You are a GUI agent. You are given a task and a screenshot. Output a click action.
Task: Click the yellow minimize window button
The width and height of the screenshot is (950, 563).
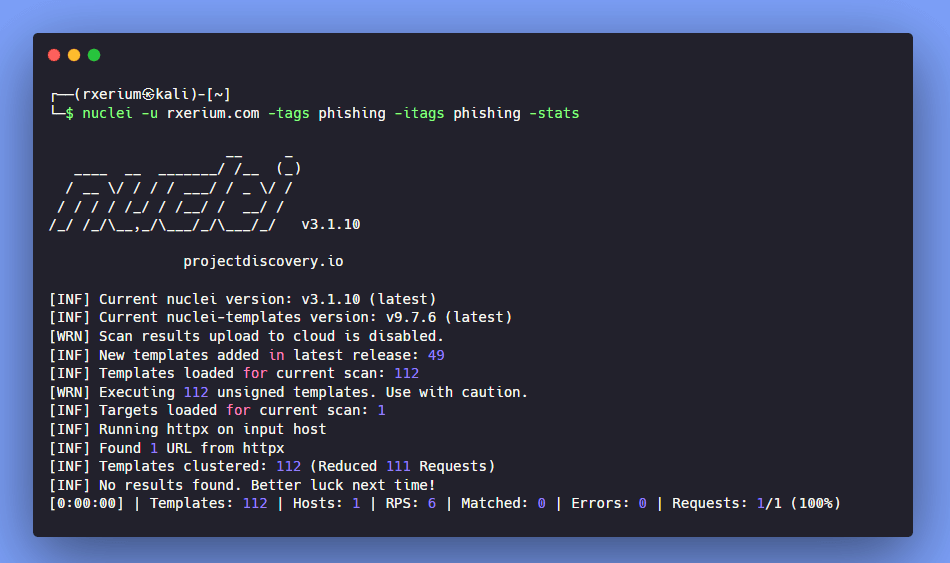[x=74, y=55]
